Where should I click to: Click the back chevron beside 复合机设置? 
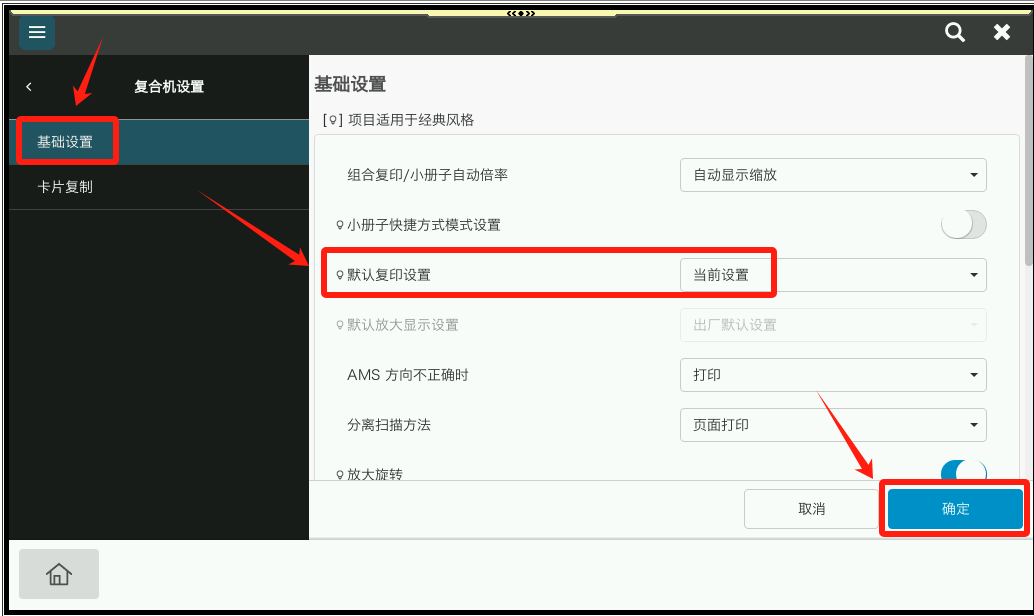(28, 87)
